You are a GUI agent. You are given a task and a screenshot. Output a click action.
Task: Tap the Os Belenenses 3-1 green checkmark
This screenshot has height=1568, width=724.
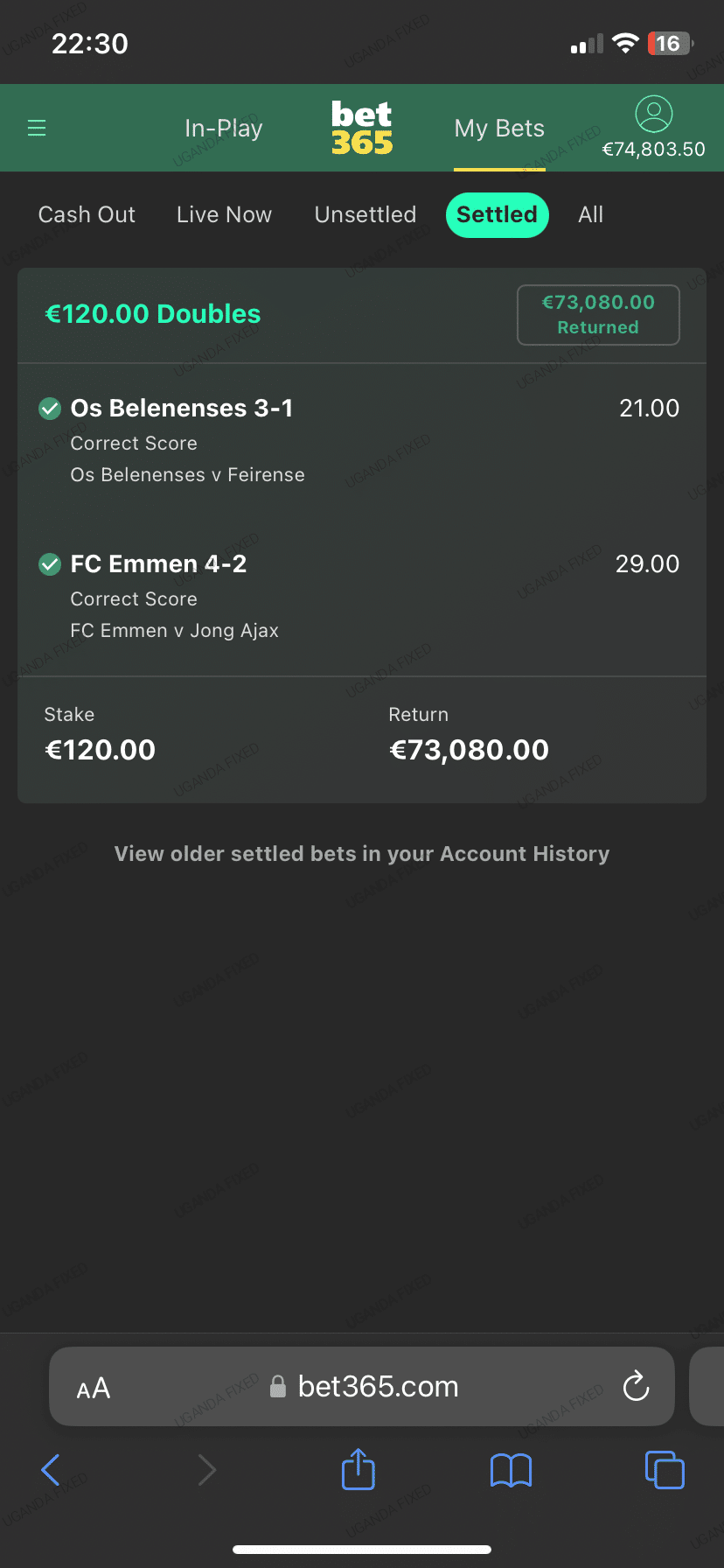(50, 408)
